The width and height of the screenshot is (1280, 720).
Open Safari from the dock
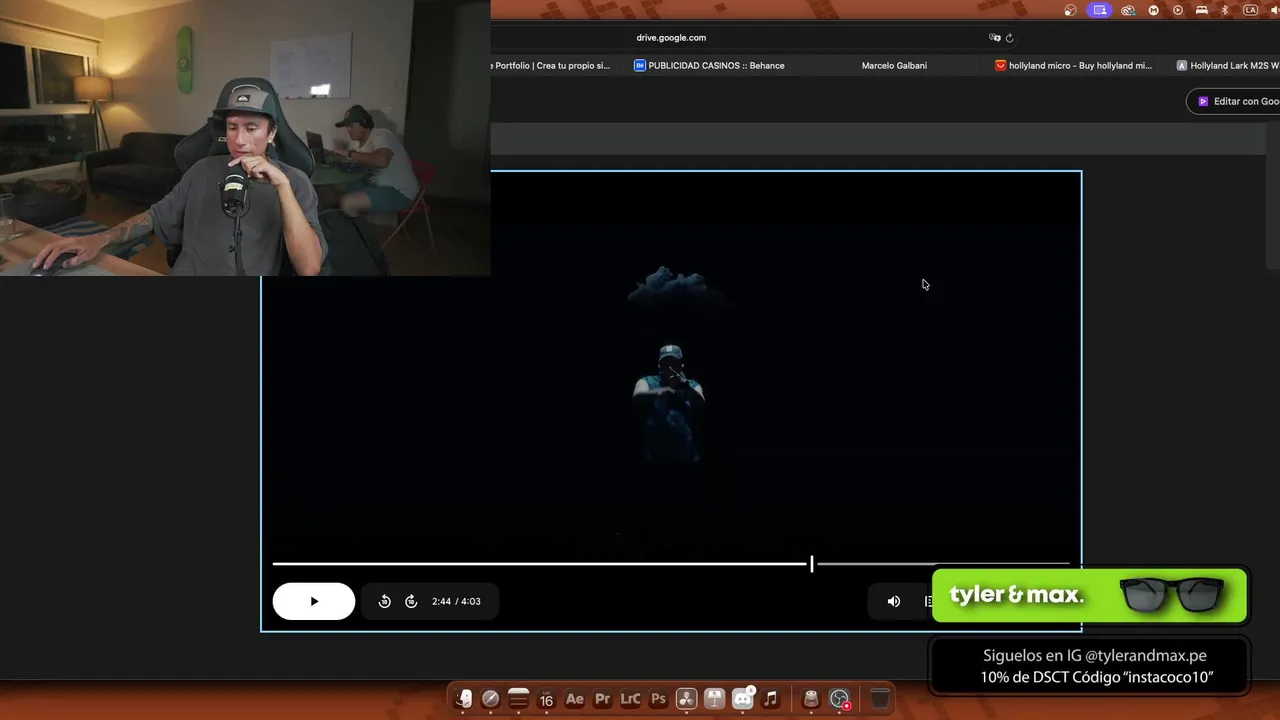490,699
